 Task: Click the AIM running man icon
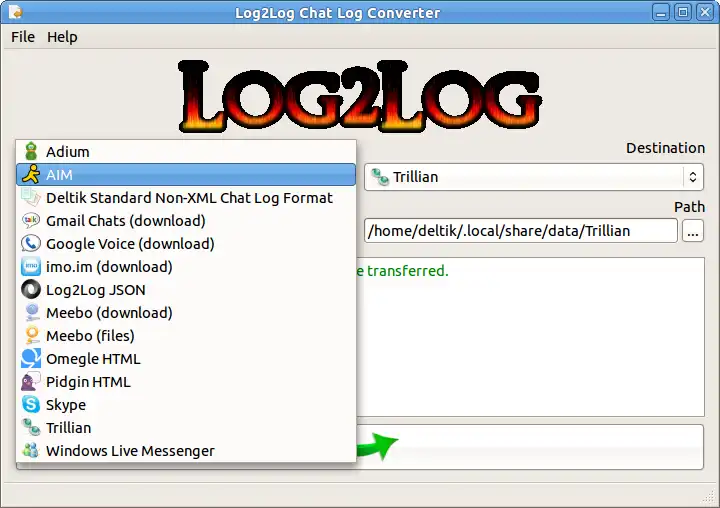click(x=31, y=175)
